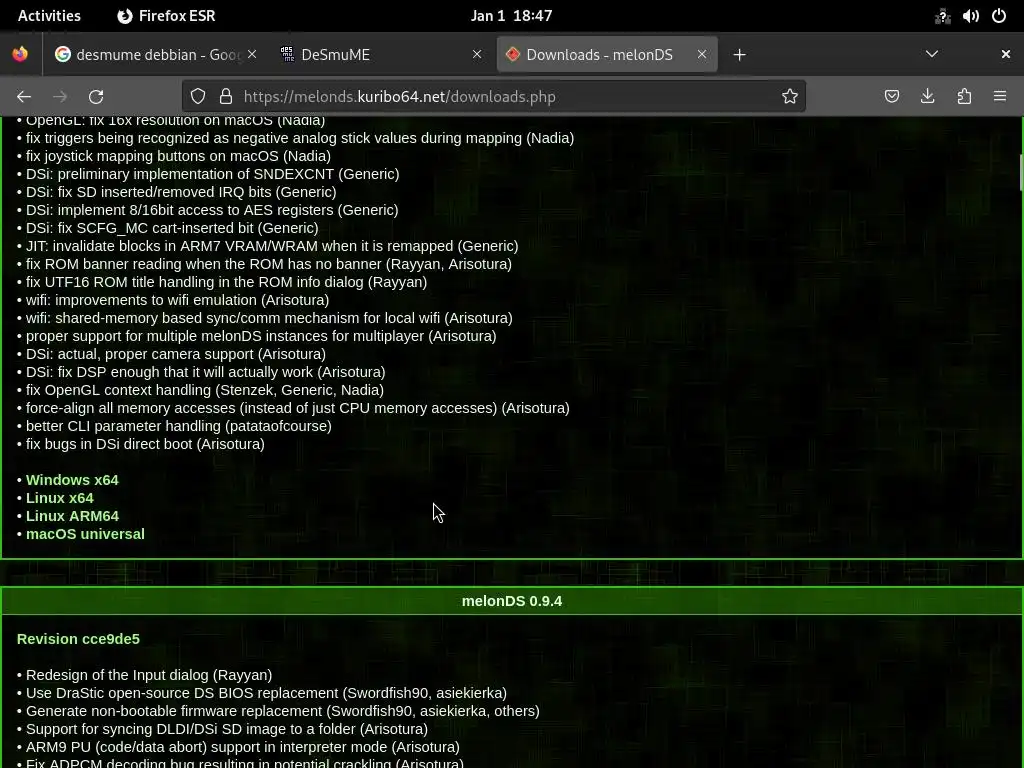Switch to the DeSmuME tab
Viewport: 1024px width, 768px height.
(x=381, y=55)
